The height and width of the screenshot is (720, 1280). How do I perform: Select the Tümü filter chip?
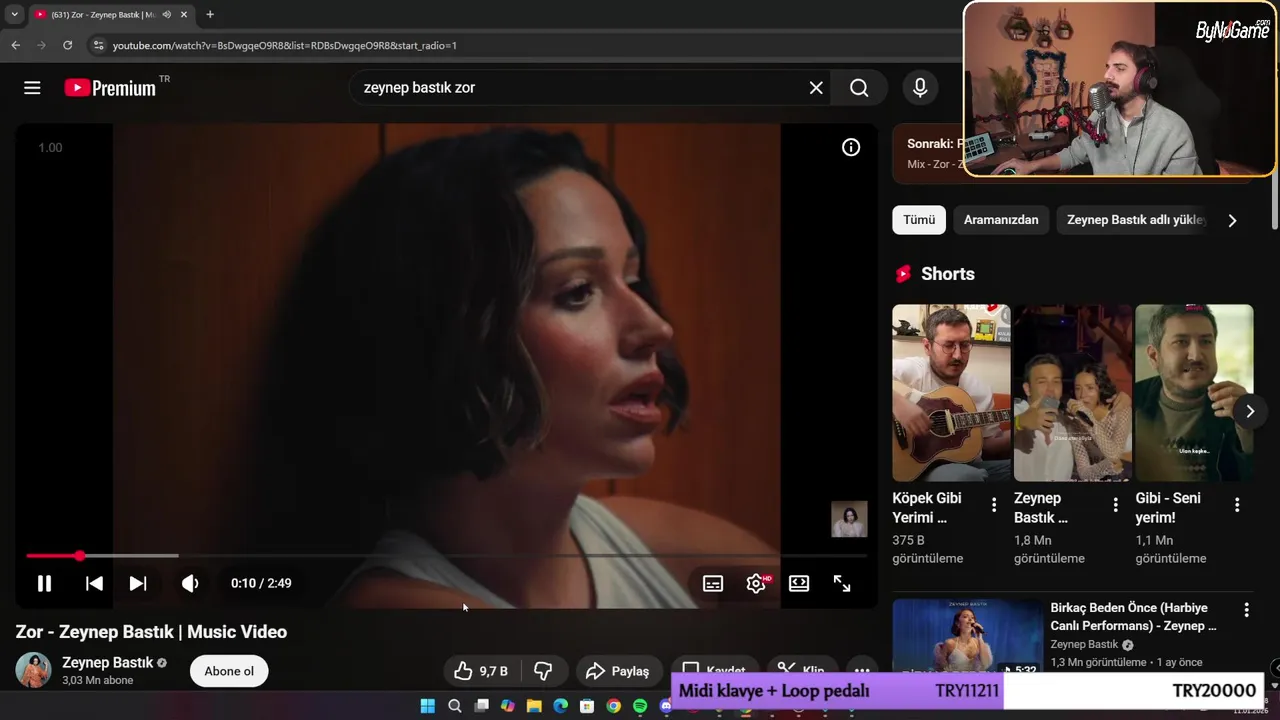(919, 220)
